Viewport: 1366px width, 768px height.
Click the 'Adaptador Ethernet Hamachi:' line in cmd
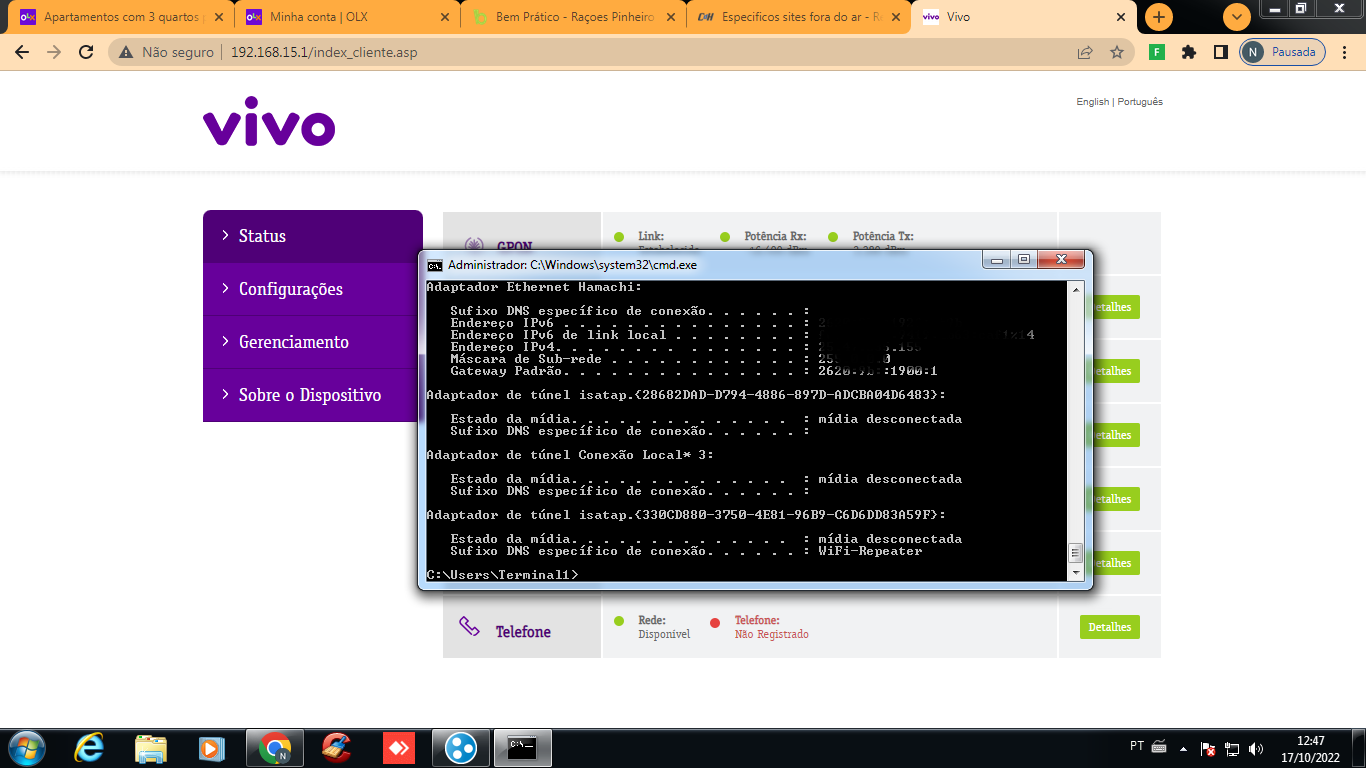coord(534,288)
